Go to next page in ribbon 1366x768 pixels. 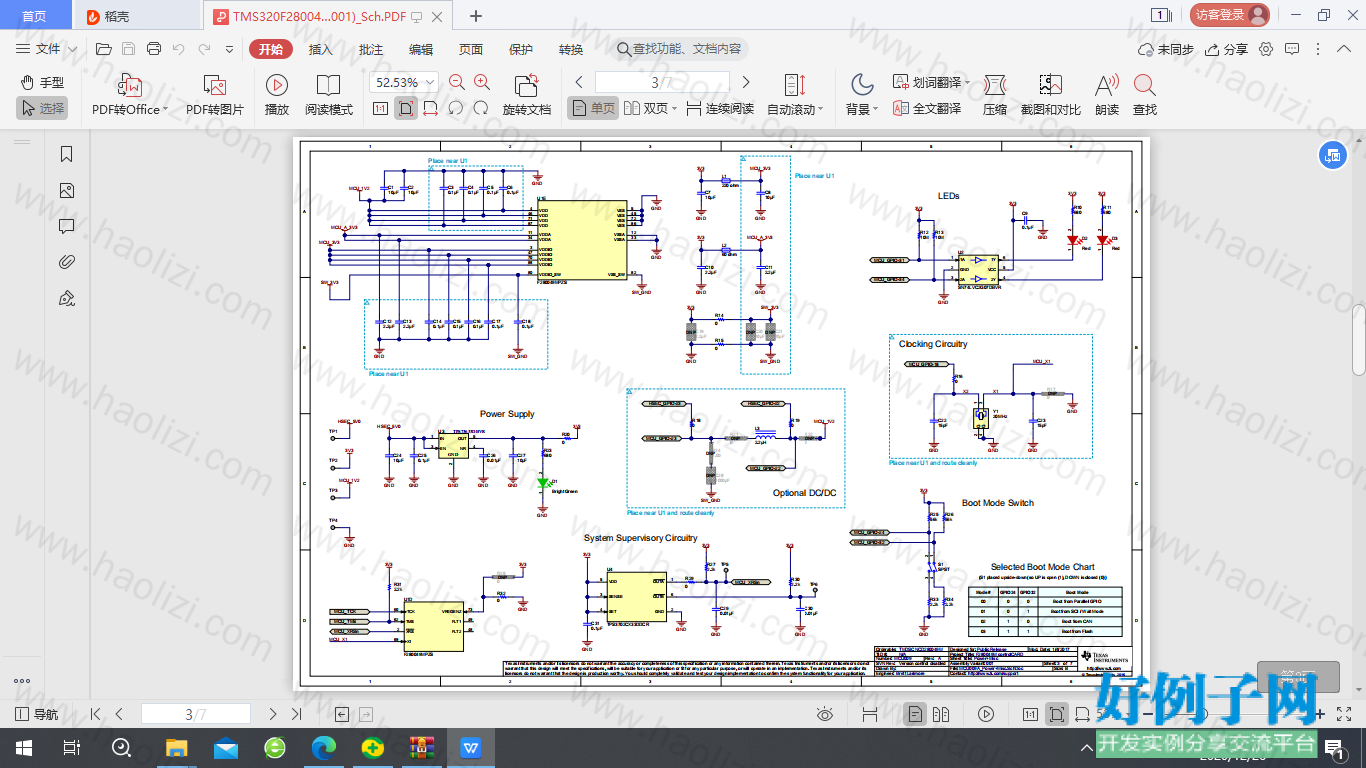(746, 83)
